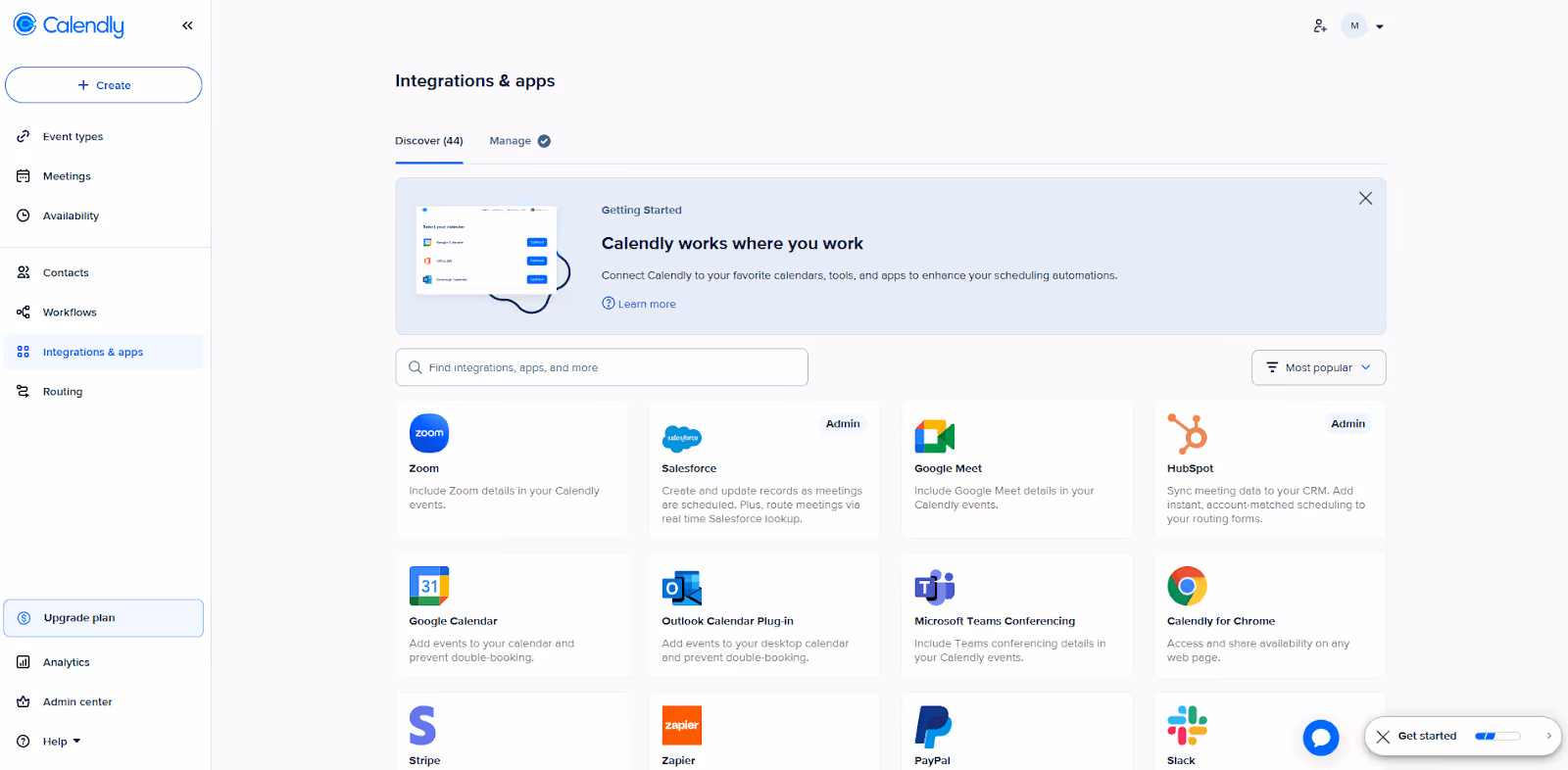Screen dimensions: 1568x770
Task: Click the Manage tab checkmark badge
Action: pos(544,141)
